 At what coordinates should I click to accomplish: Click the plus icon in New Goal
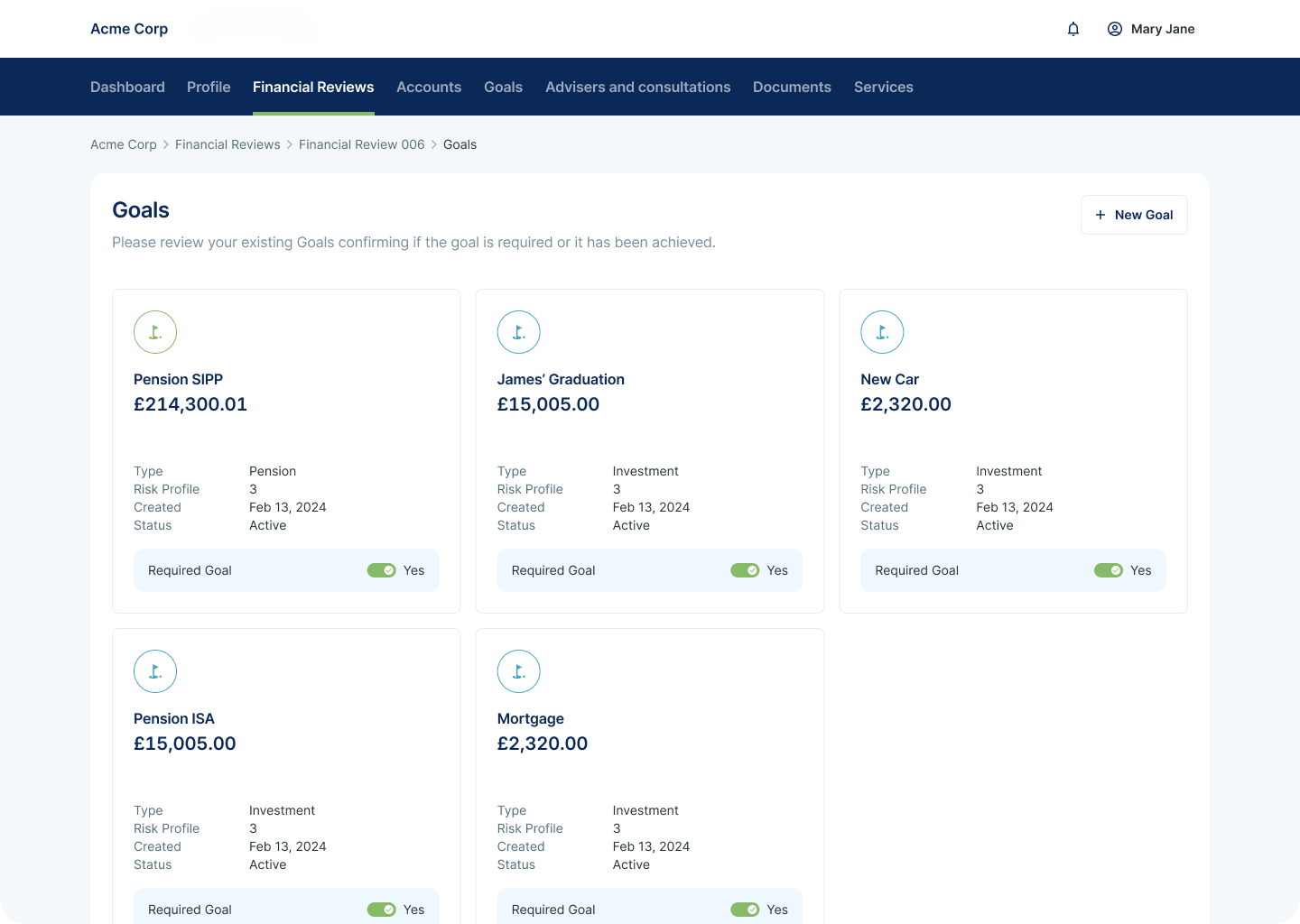(1100, 215)
